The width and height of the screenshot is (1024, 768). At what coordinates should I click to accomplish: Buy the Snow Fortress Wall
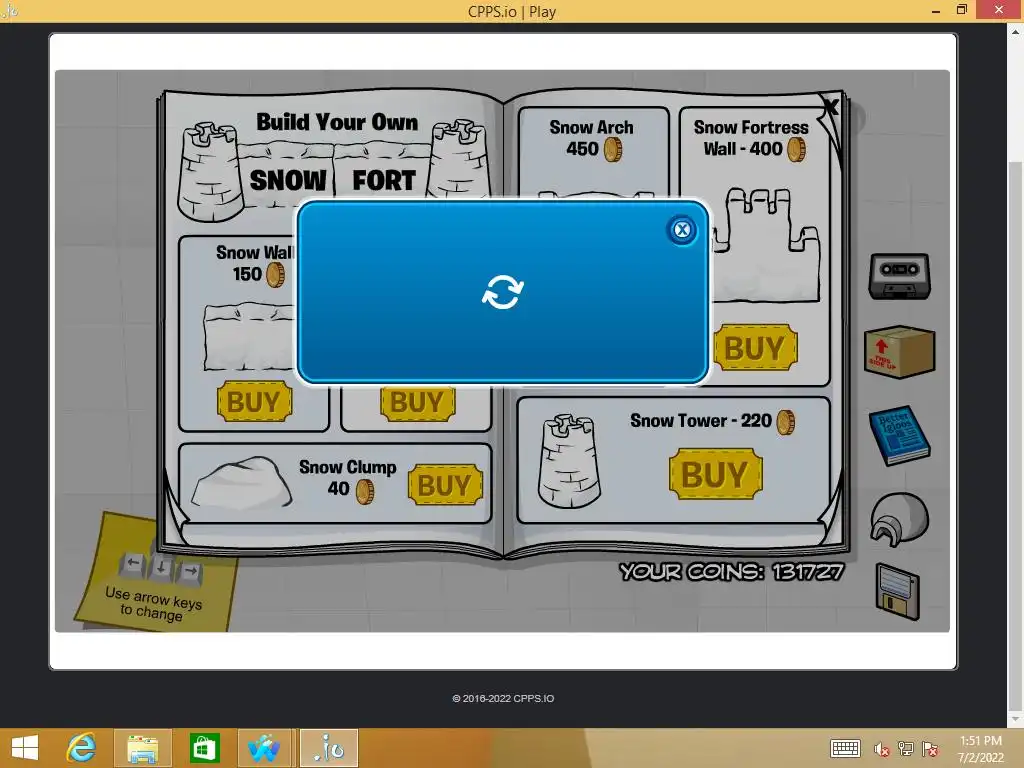pos(755,347)
